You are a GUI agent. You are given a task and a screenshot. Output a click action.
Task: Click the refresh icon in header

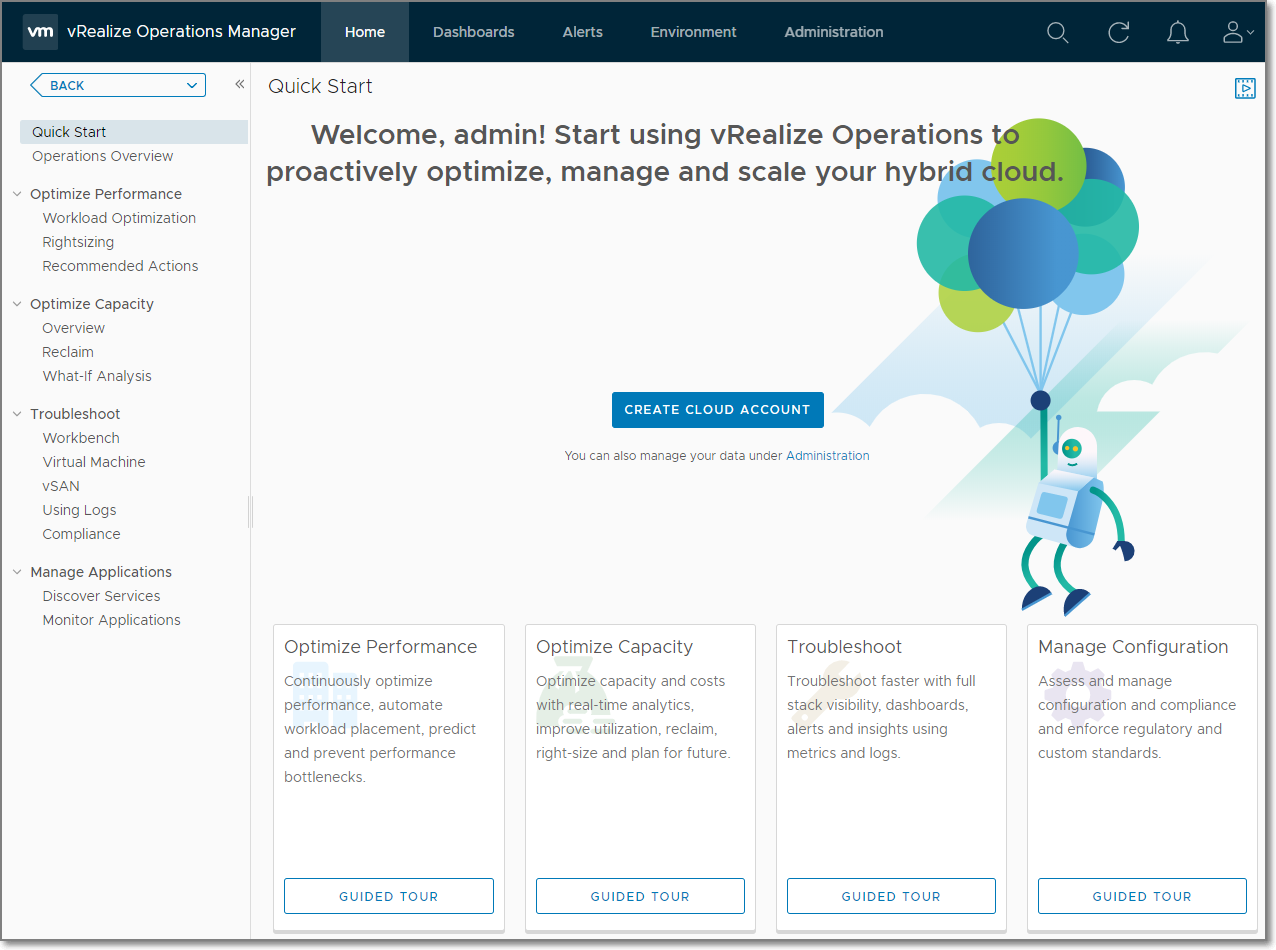[1118, 32]
